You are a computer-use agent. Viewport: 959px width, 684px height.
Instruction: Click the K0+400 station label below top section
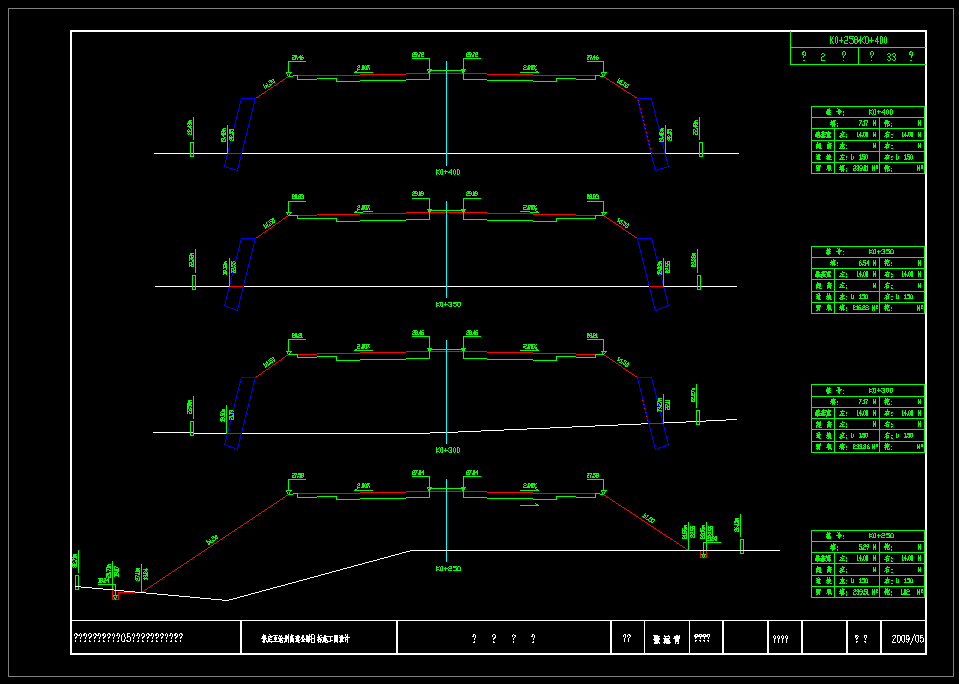tap(447, 172)
